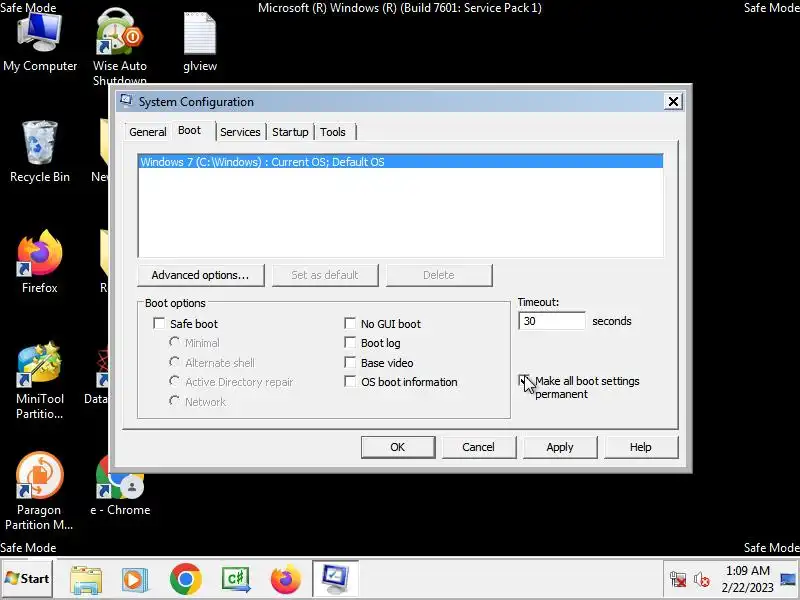Screen dimensions: 800x600
Task: Open the Recycle Bin icon
Action: (40, 152)
